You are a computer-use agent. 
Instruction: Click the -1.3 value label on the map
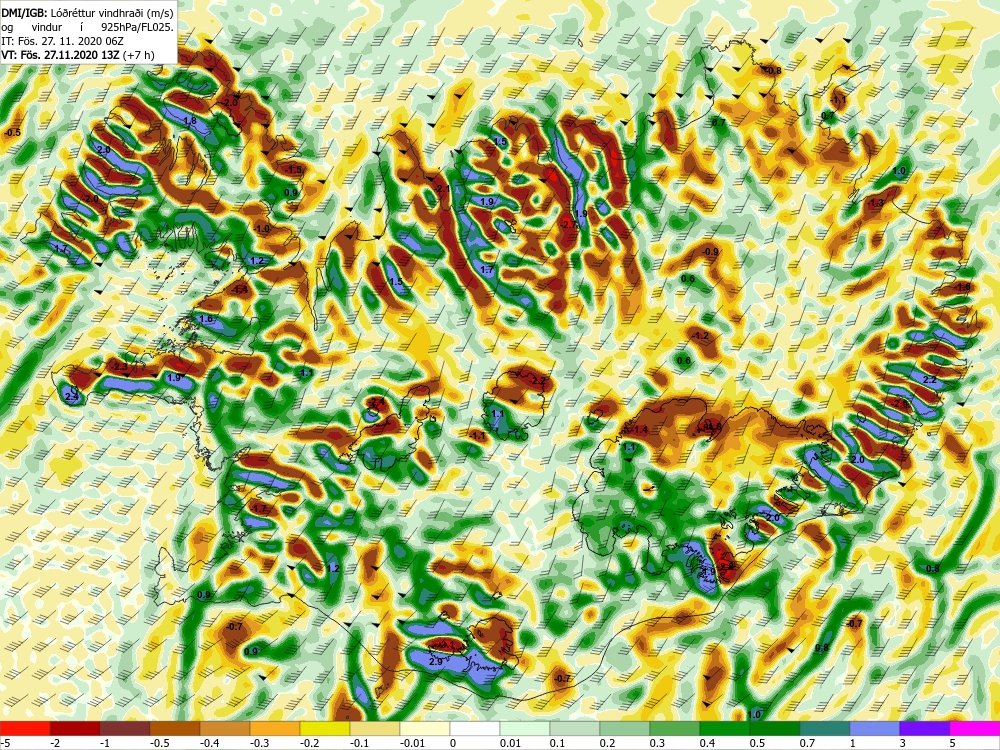[x=876, y=203]
